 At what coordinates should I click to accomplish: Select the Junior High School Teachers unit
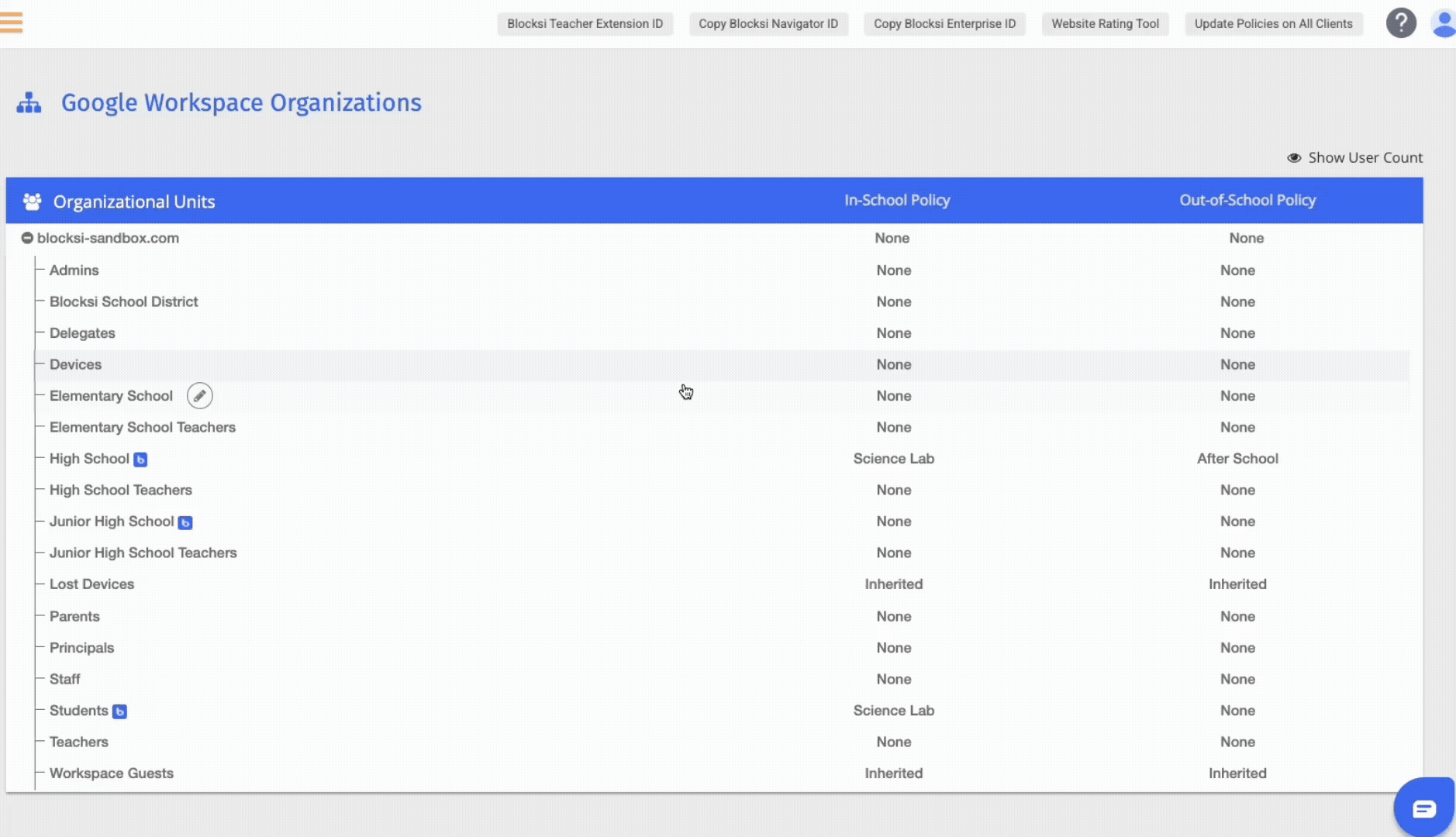pos(143,553)
